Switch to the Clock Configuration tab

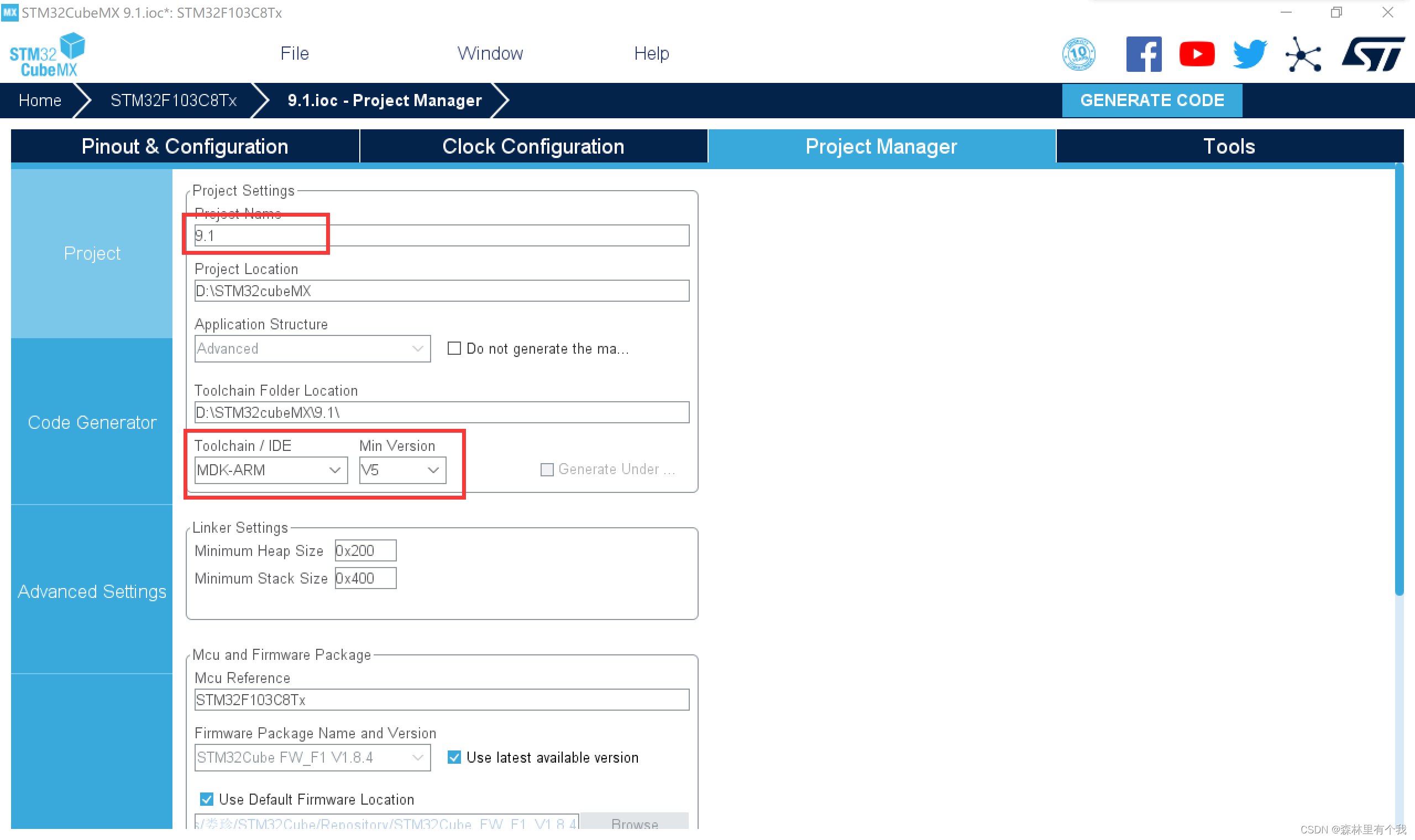[x=533, y=146]
